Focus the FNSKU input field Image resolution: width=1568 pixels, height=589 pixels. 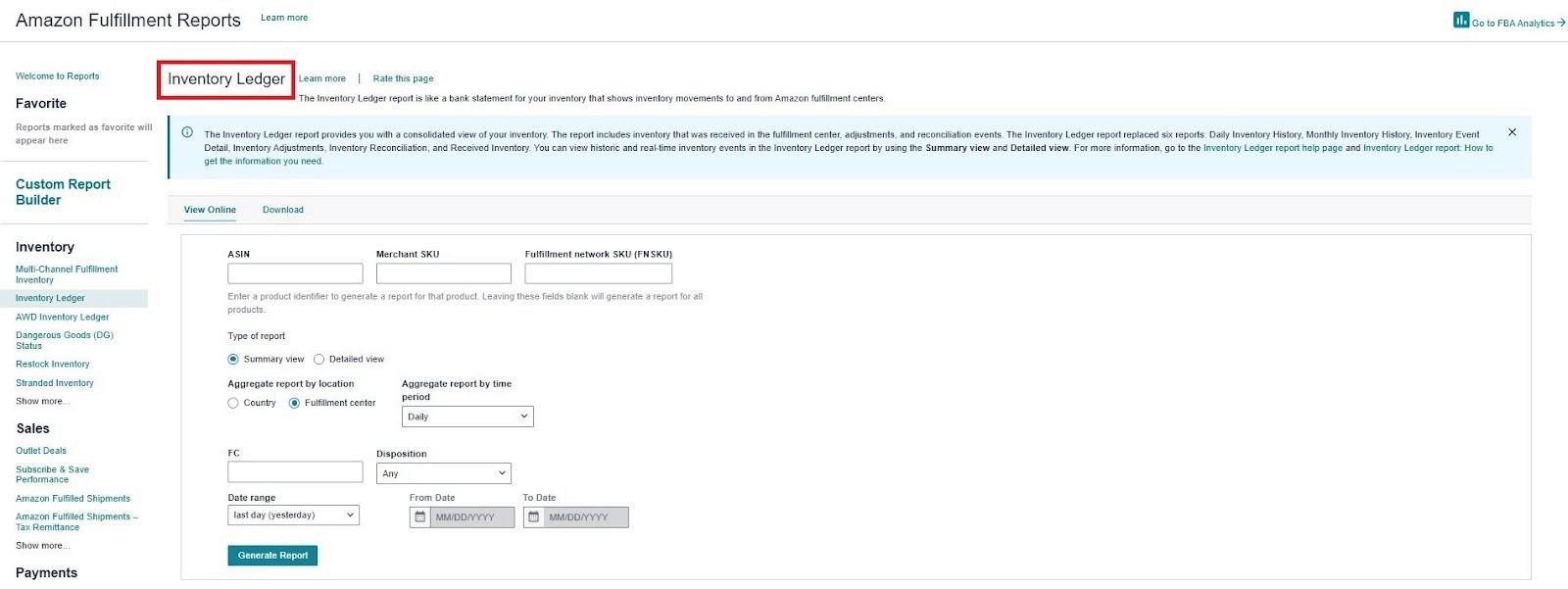click(x=599, y=273)
